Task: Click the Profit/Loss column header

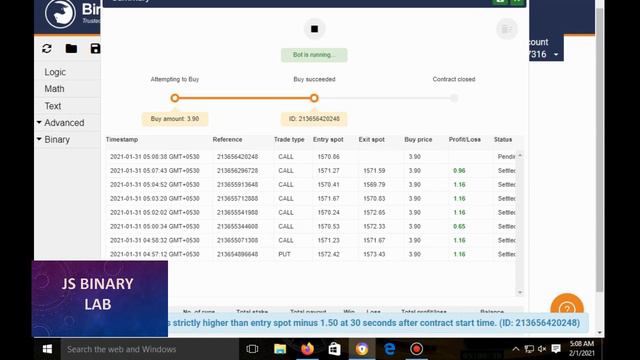Action: pyautogui.click(x=464, y=140)
